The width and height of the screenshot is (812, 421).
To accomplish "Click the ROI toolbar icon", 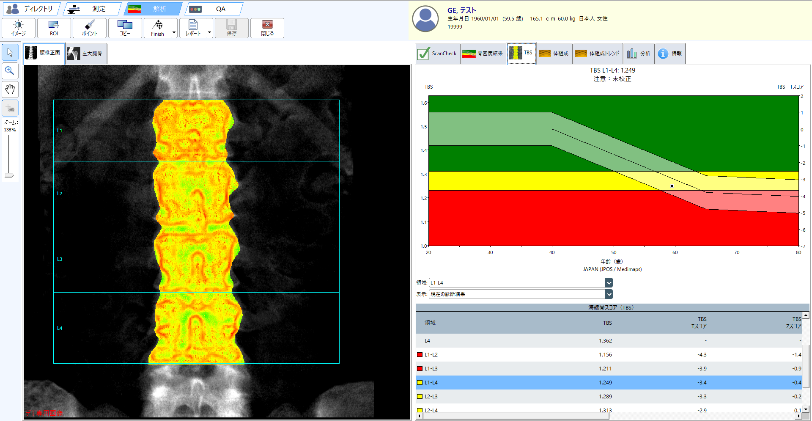I will [x=54, y=27].
